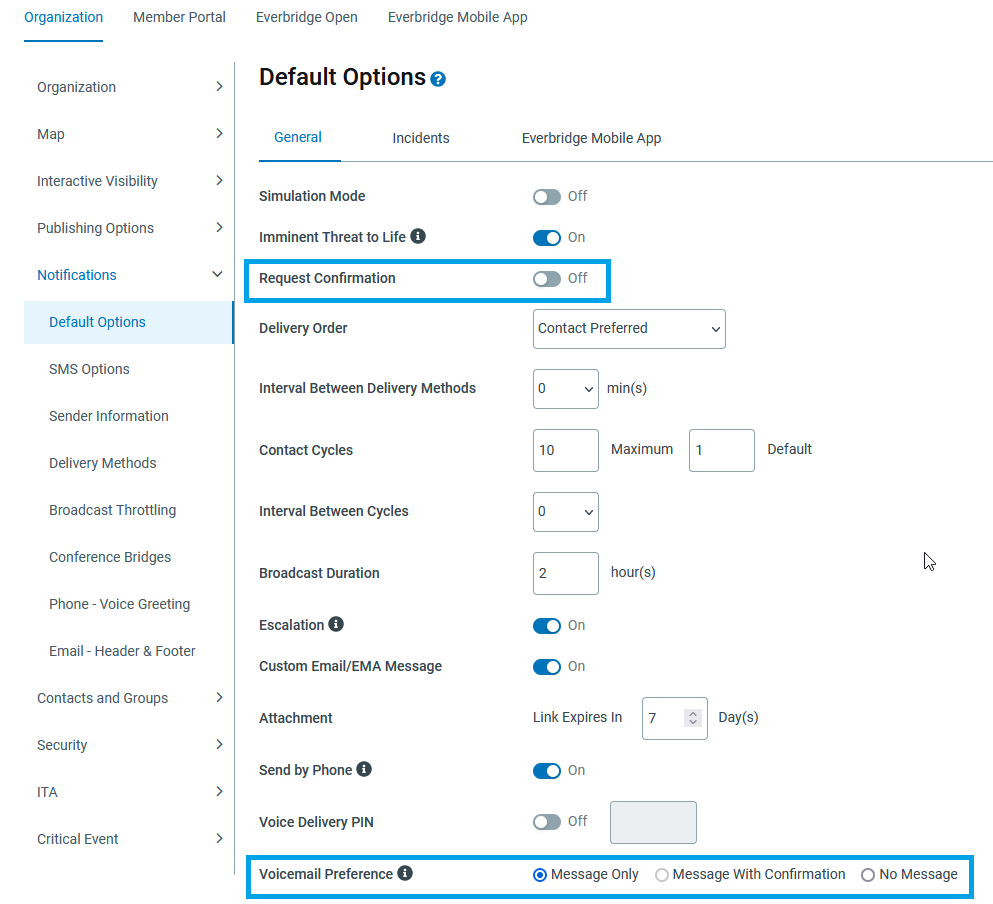993x904 pixels.
Task: Open the Default Options help icon
Action: click(x=437, y=78)
